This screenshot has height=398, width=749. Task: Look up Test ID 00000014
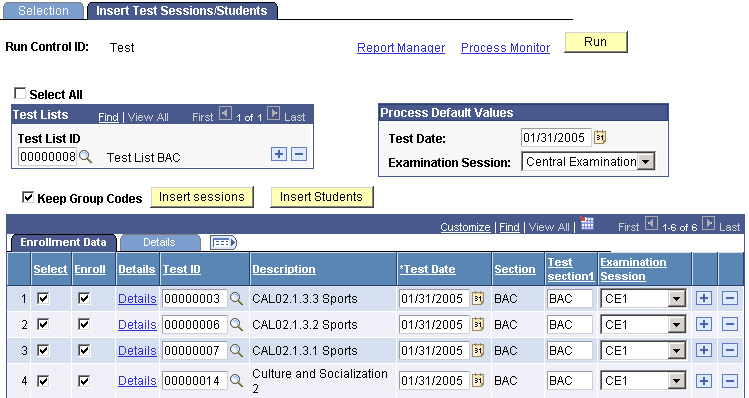tap(236, 381)
